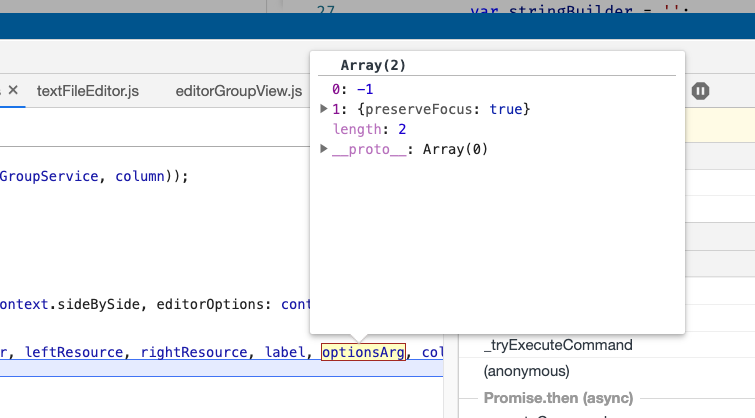Click the rightResource parameter in code
The width and height of the screenshot is (755, 418).
pos(194,352)
